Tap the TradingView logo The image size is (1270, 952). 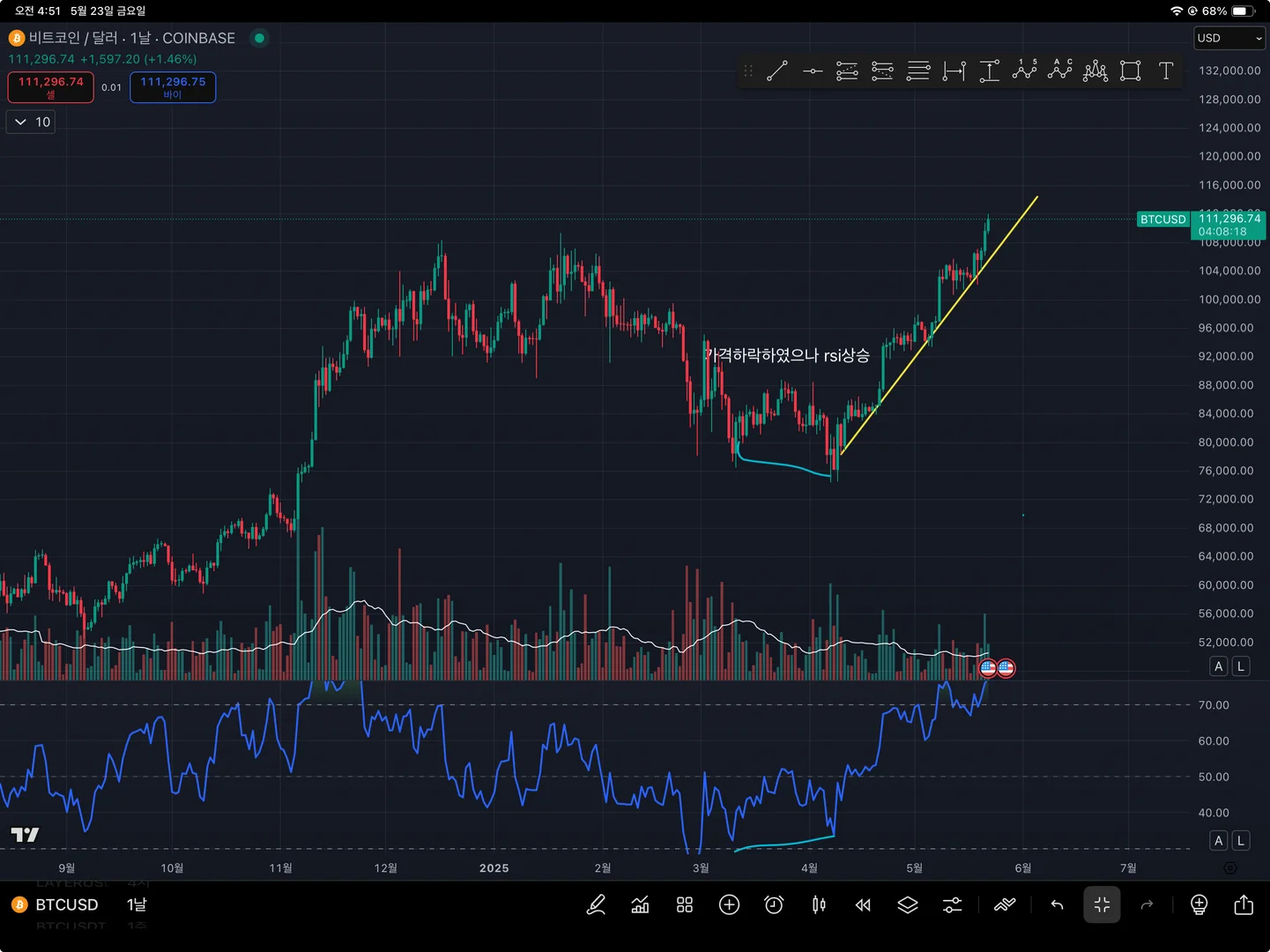click(25, 834)
